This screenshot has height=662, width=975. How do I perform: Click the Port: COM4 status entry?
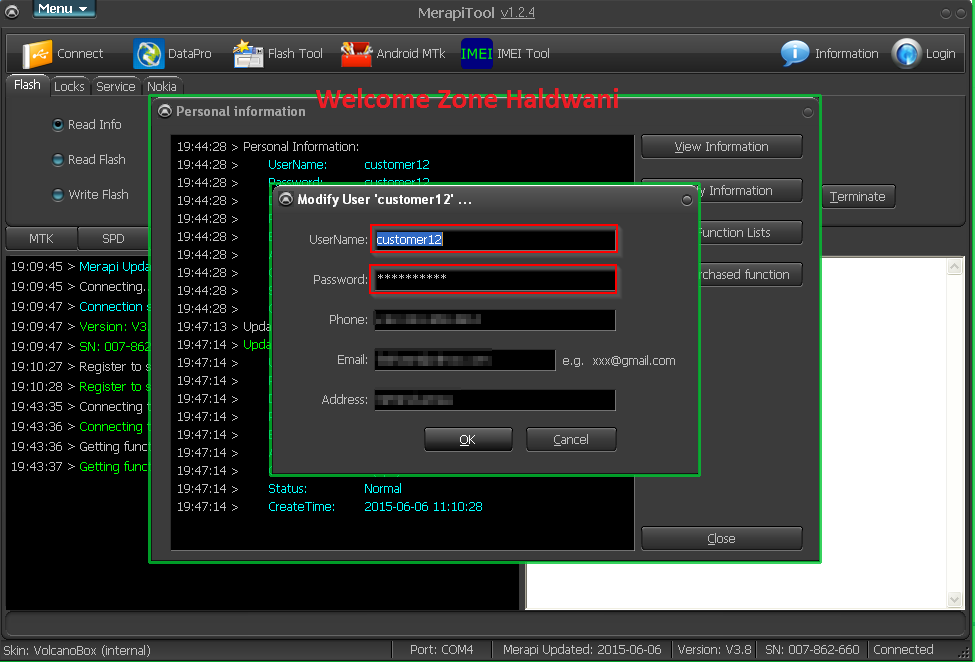coord(441,650)
